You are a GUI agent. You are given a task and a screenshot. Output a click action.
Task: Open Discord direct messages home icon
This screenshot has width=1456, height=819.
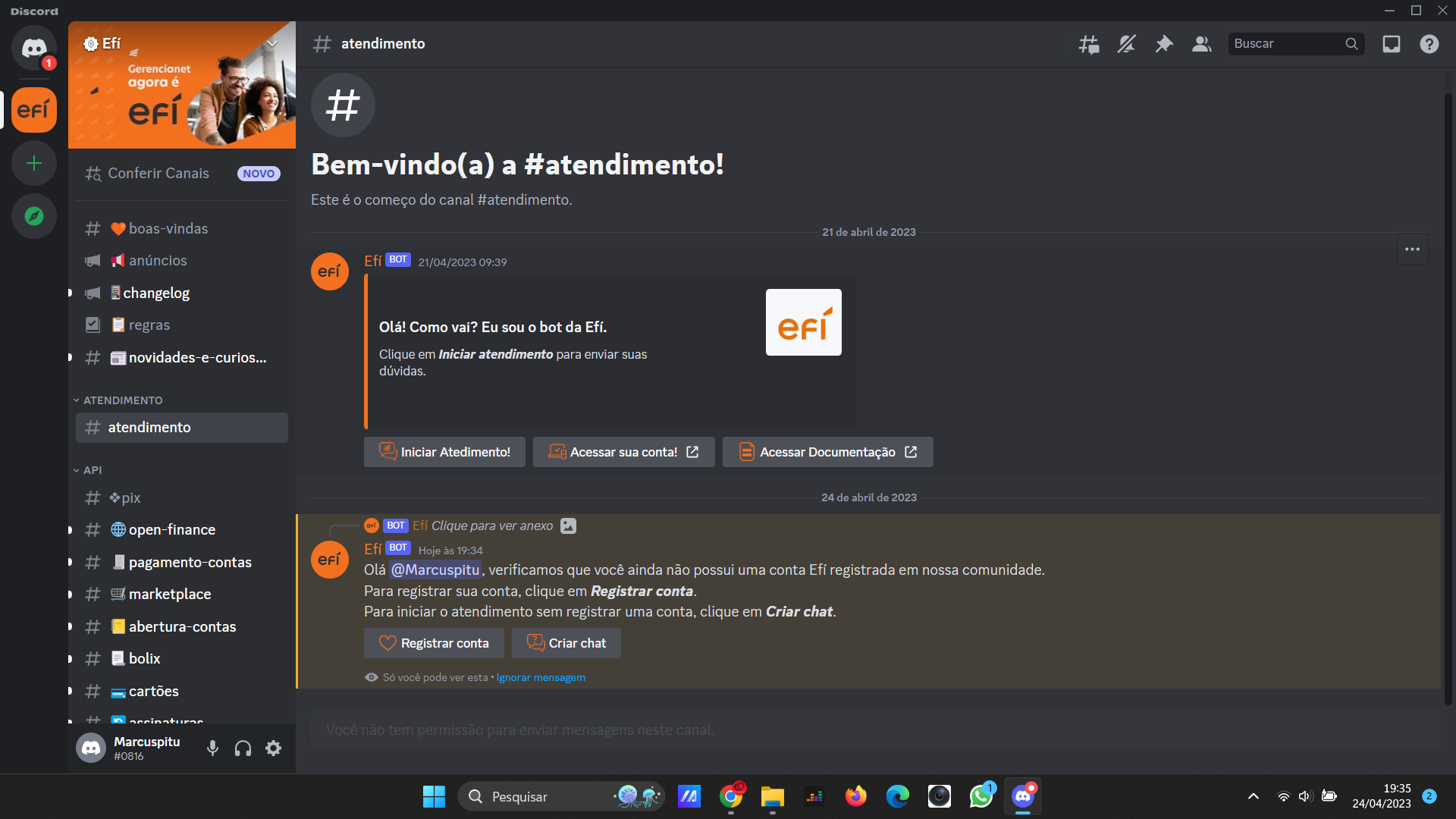[x=34, y=49]
